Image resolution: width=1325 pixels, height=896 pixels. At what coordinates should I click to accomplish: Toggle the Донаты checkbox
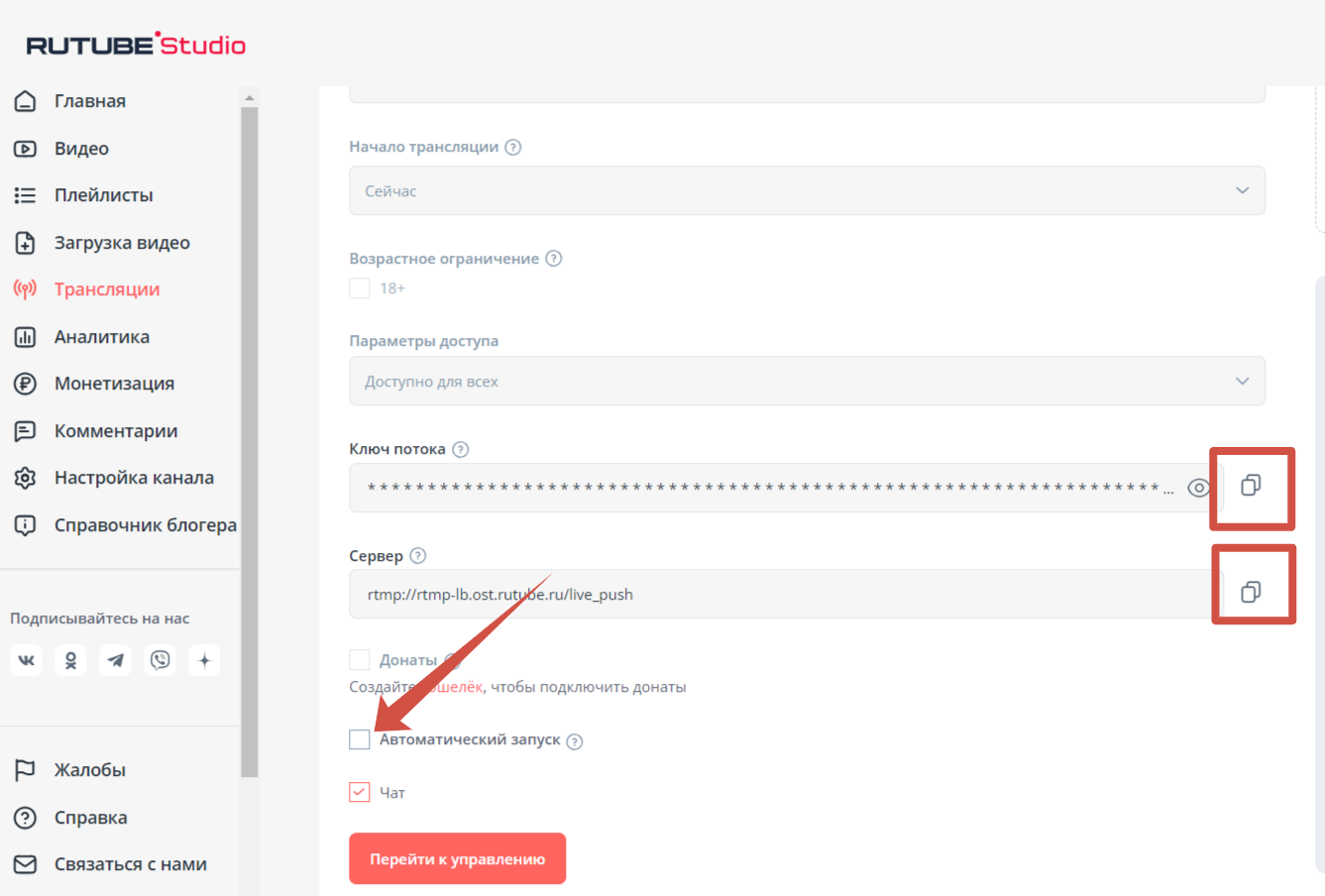pos(360,660)
